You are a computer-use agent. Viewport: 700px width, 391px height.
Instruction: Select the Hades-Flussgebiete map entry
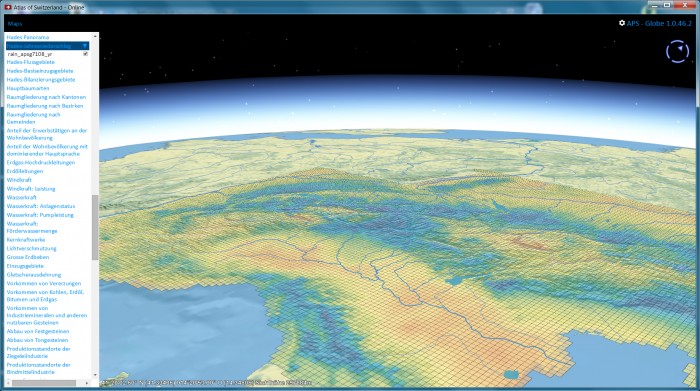pyautogui.click(x=30, y=62)
